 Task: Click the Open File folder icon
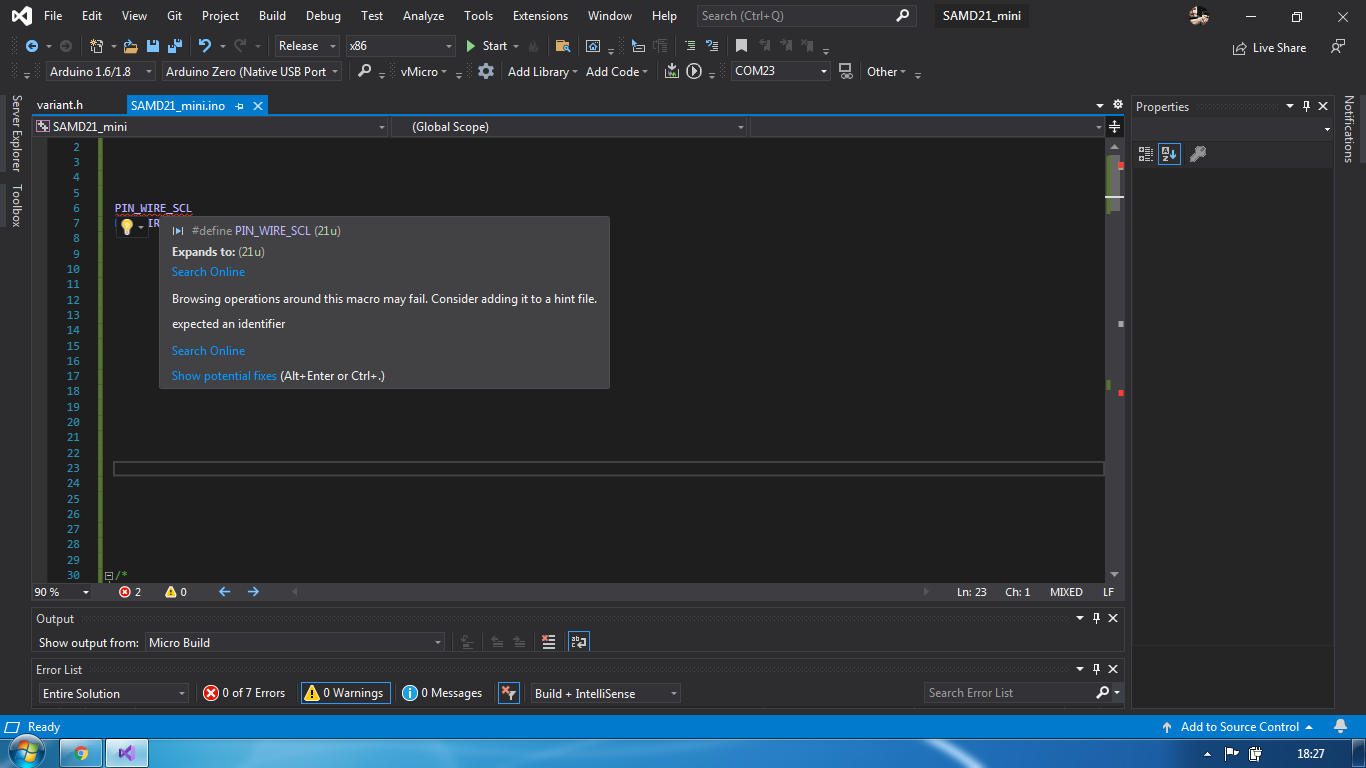tap(130, 46)
